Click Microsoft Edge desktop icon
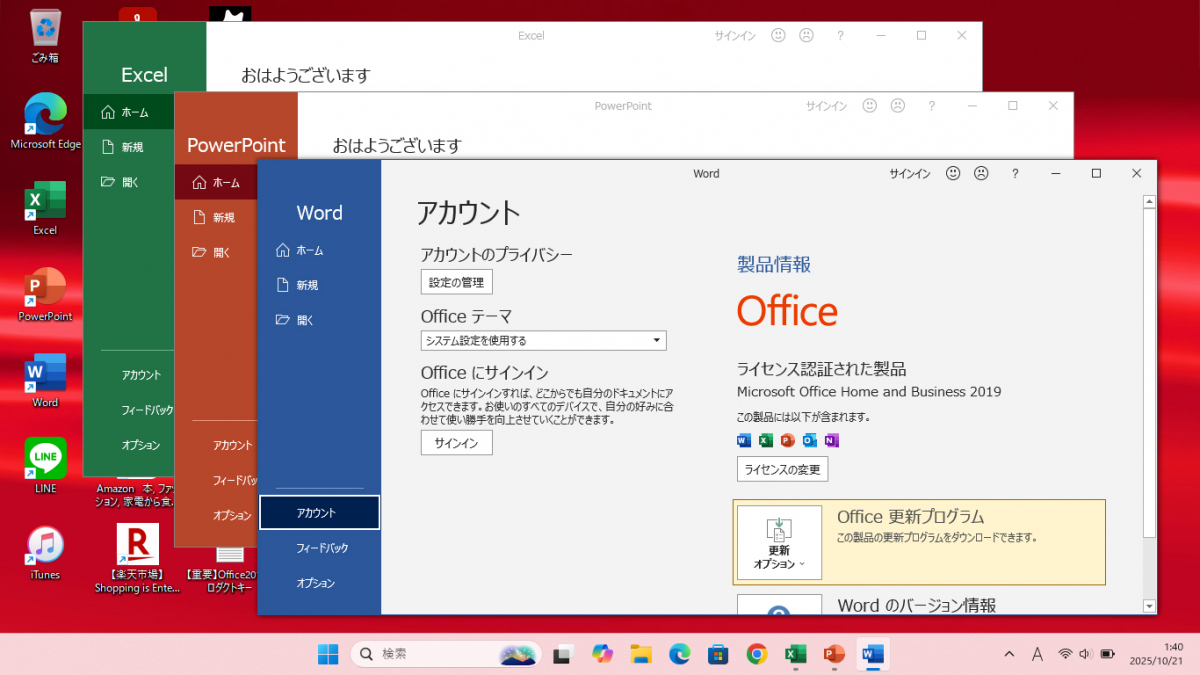Image resolution: width=1200 pixels, height=675 pixels. click(45, 115)
